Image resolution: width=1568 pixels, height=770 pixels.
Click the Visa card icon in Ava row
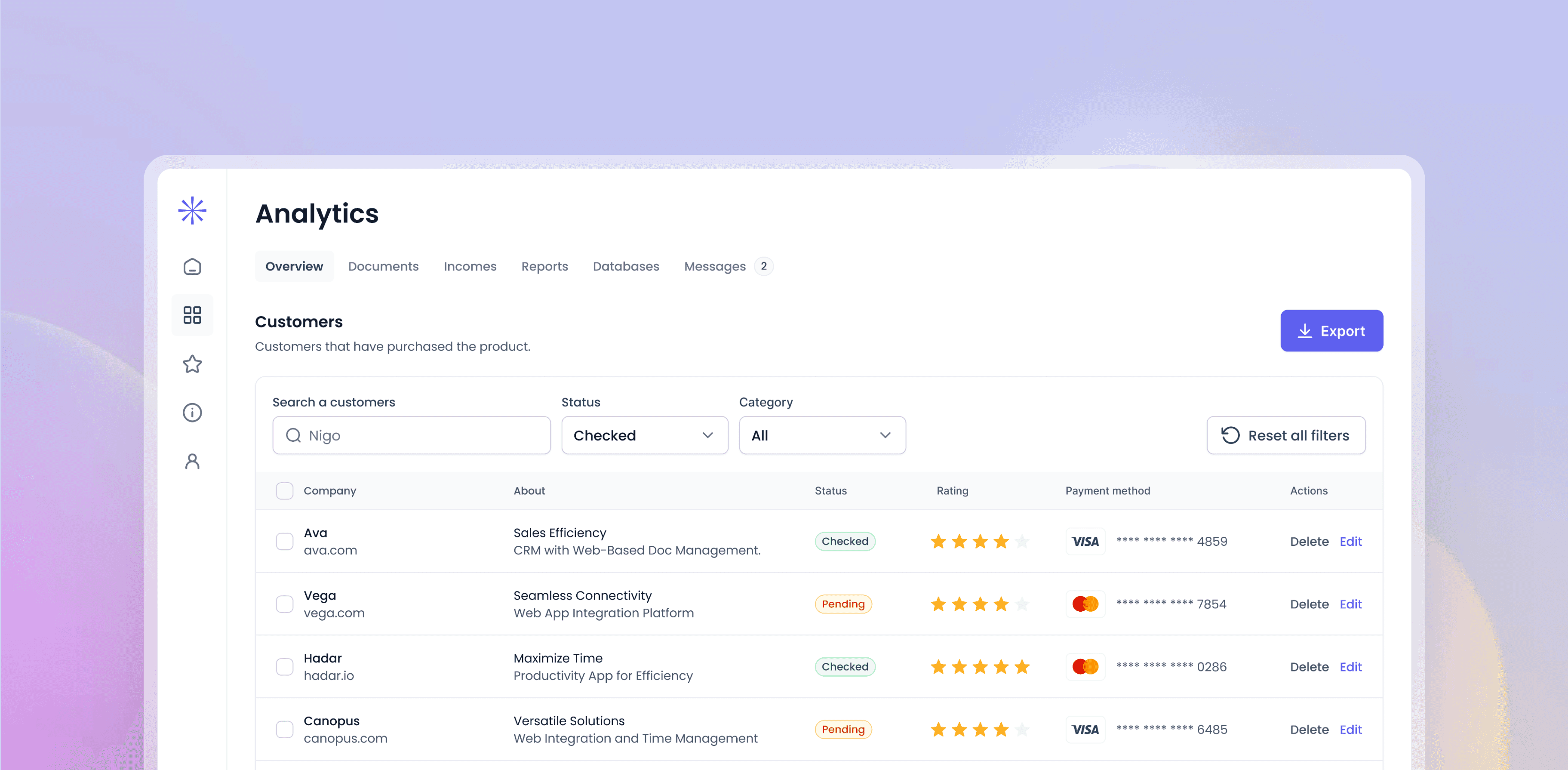click(1085, 541)
